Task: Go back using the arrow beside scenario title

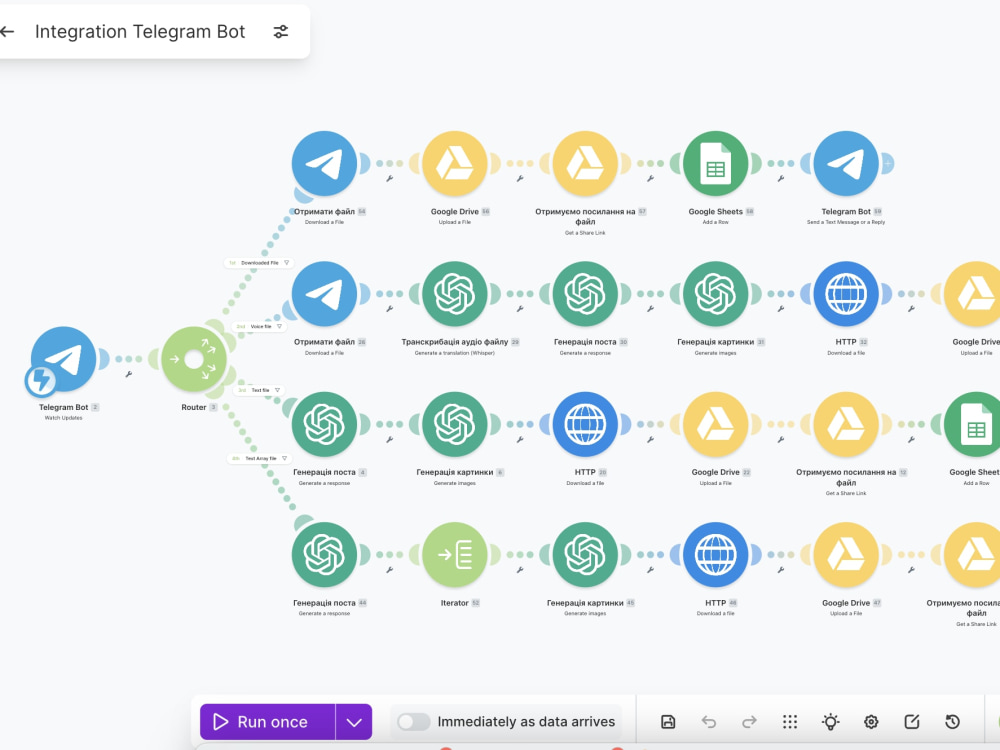Action: pos(7,31)
